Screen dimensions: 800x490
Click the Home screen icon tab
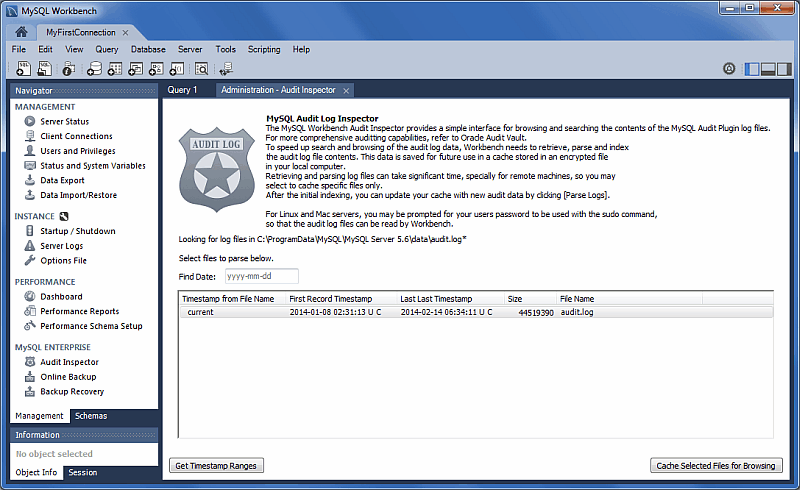pos(21,32)
